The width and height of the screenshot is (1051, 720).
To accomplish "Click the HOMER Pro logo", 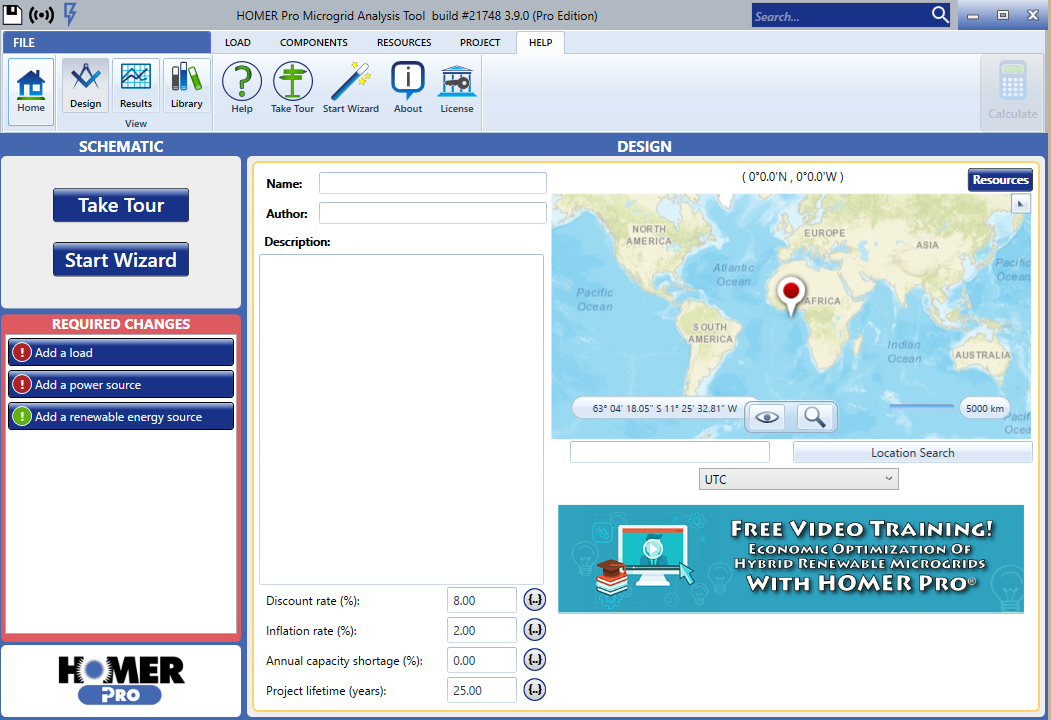I will coord(121,680).
